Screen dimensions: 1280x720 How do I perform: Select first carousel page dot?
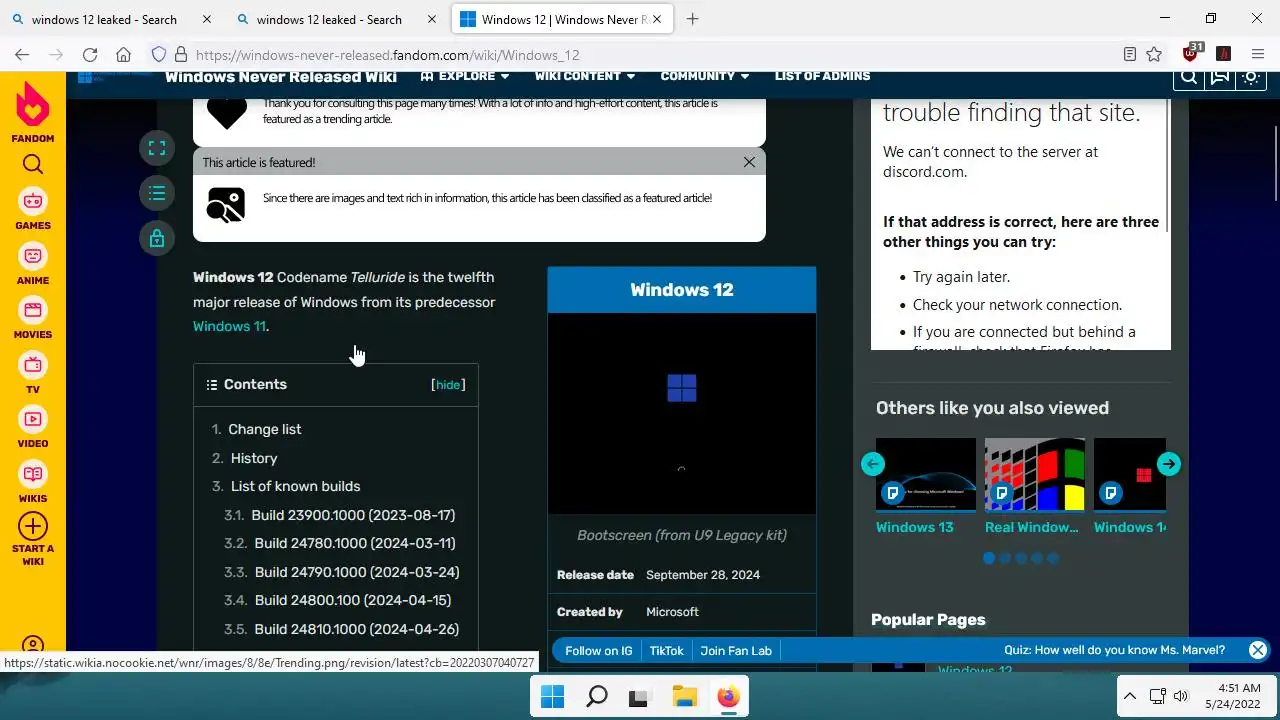[989, 558]
